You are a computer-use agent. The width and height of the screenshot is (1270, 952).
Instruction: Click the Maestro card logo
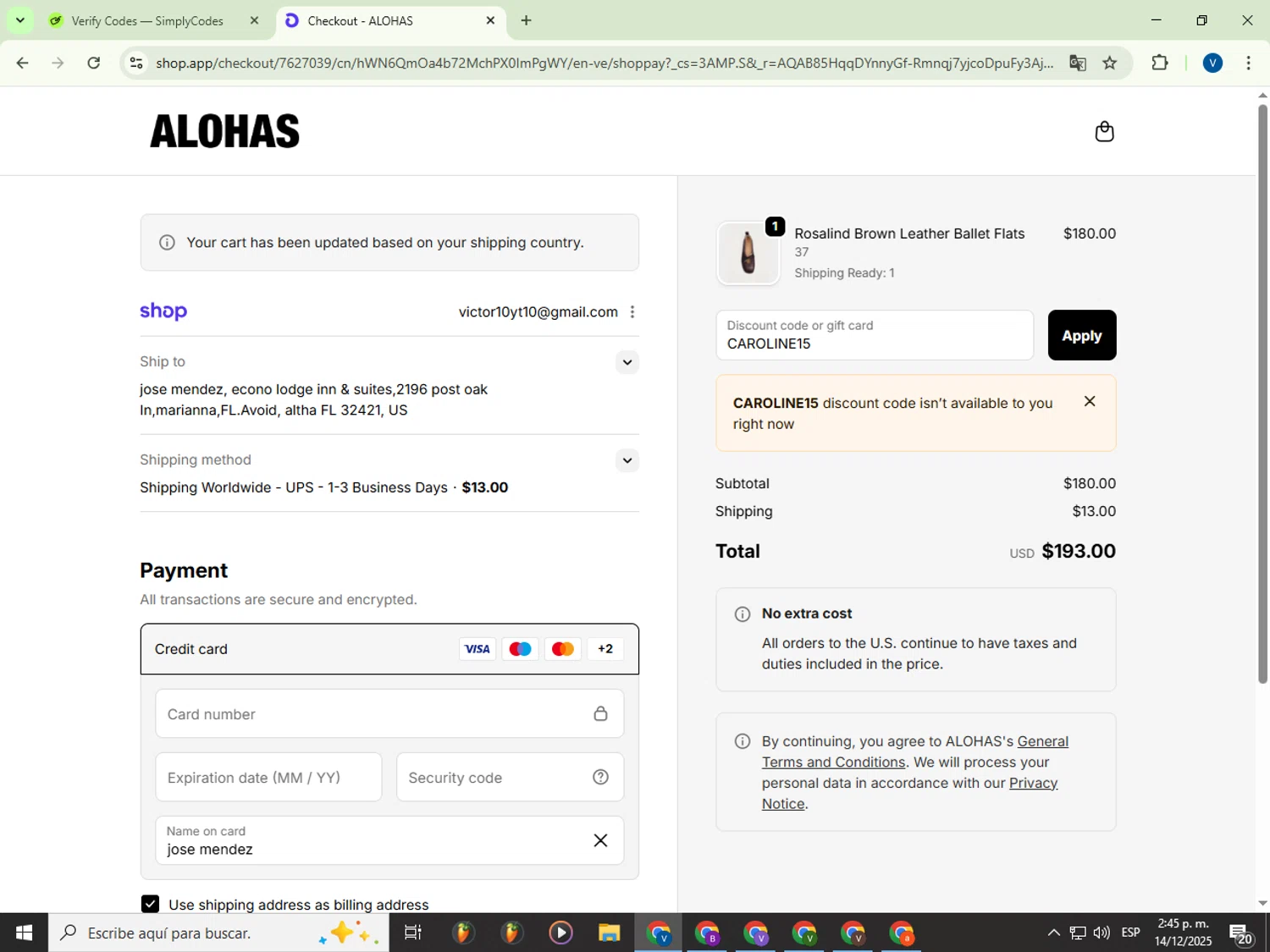pos(520,649)
